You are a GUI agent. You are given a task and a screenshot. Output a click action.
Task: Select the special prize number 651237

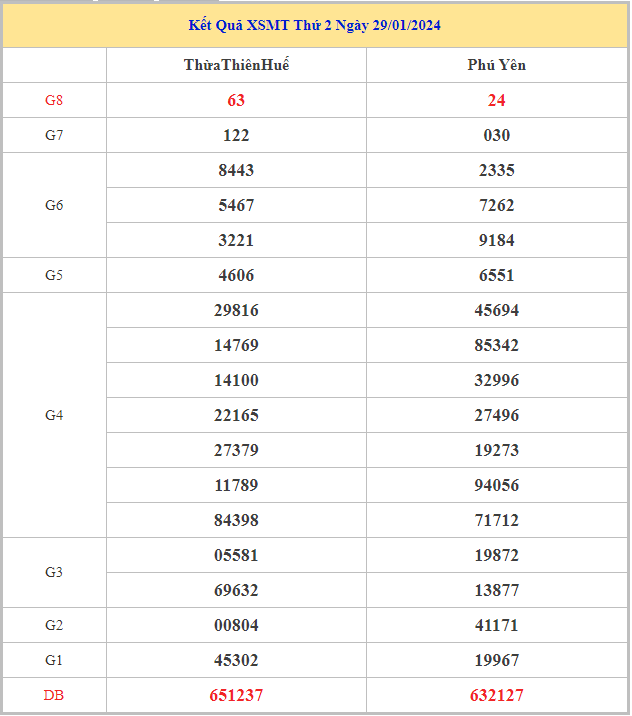coord(236,695)
